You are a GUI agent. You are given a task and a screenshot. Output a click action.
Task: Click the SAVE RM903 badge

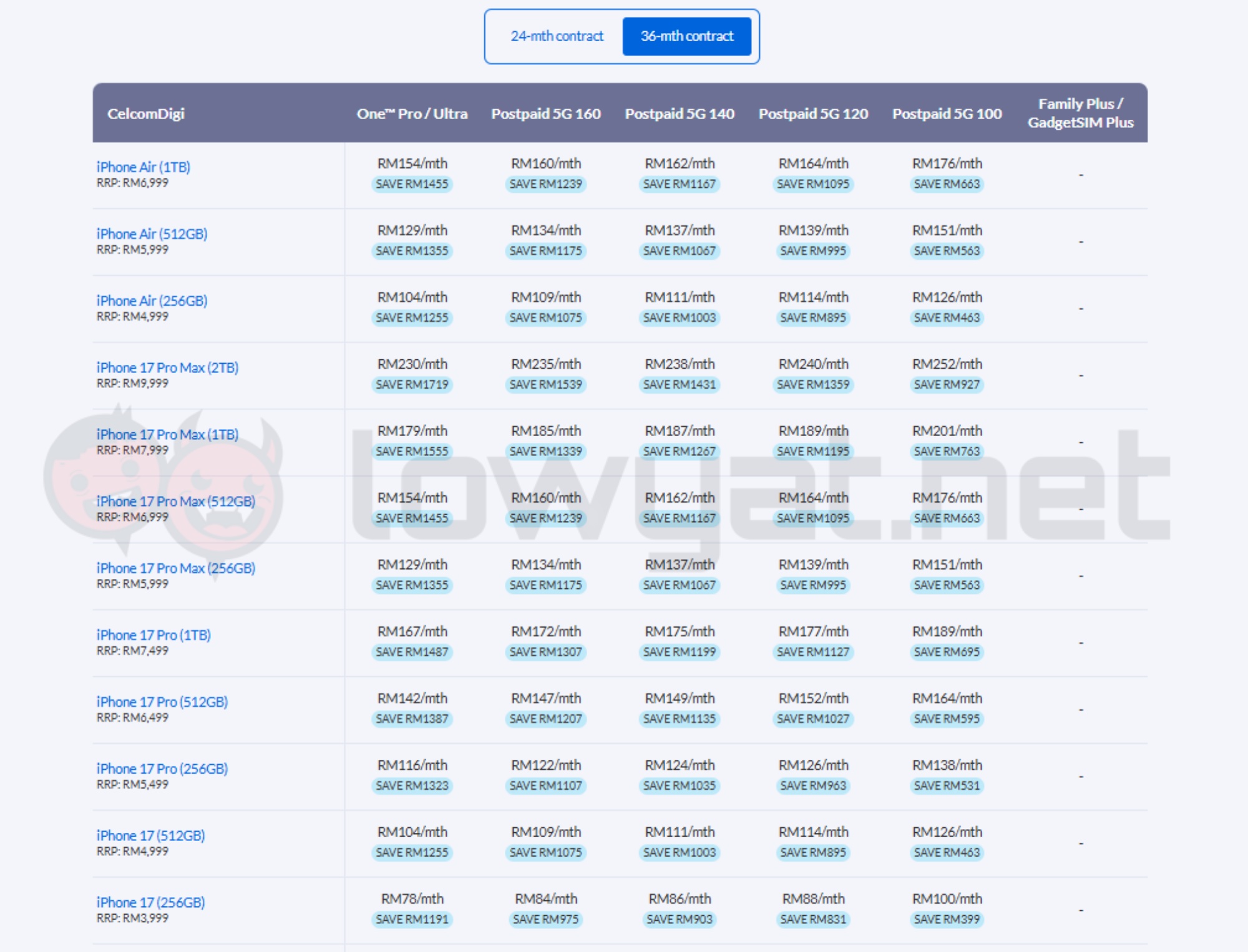pos(680,919)
